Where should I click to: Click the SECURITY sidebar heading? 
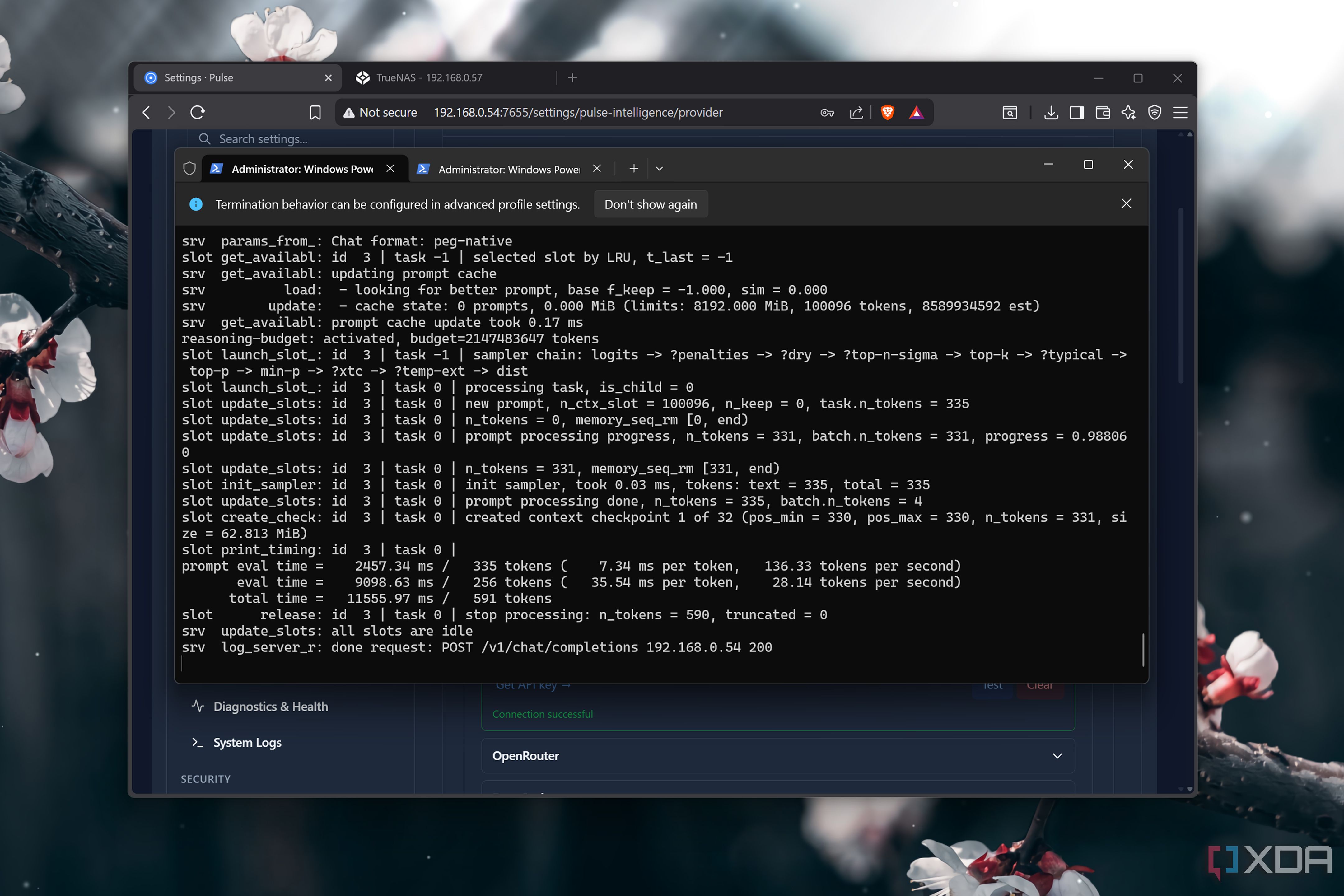coord(206,779)
